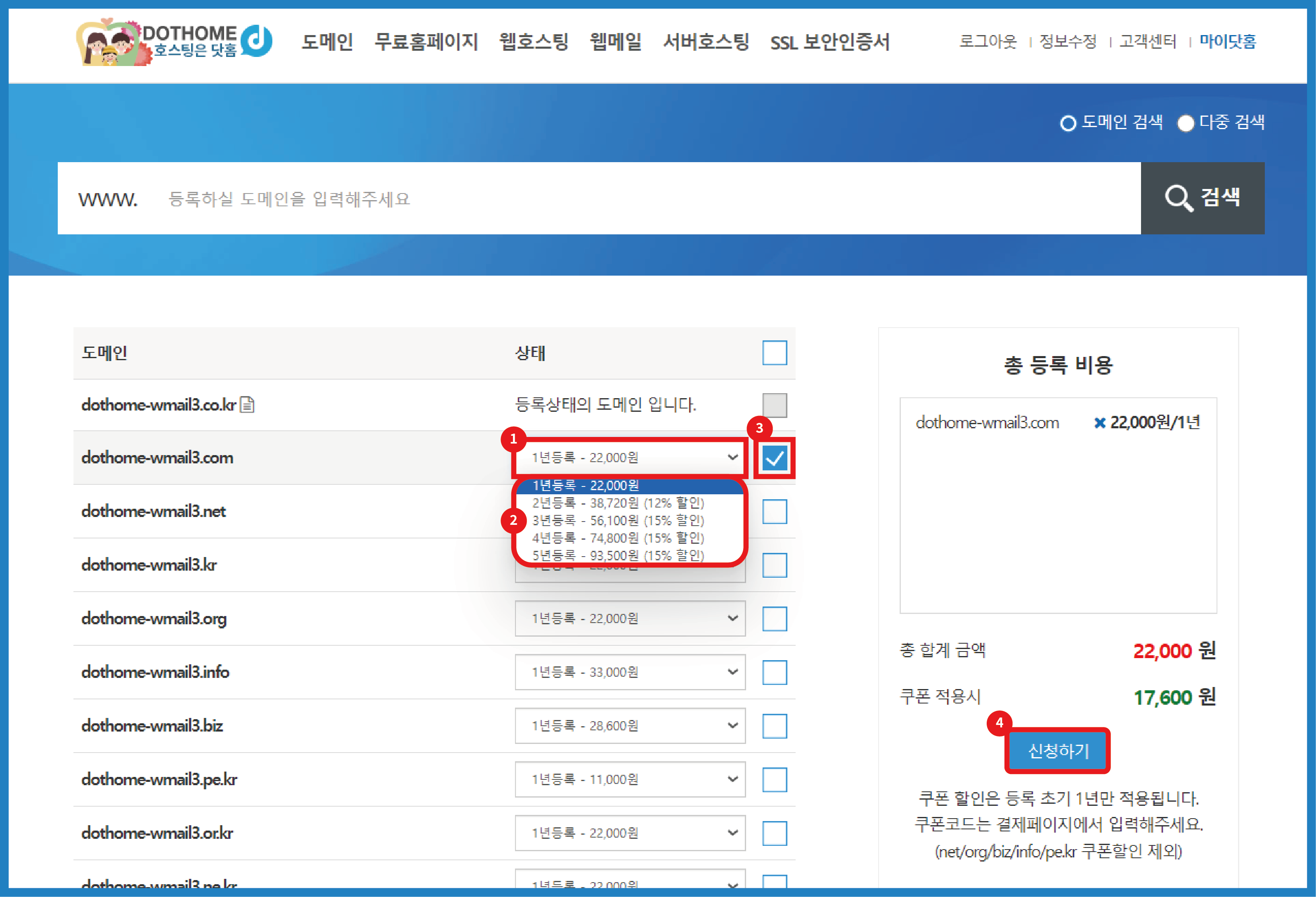
Task: Expand the dothome-wmail3.org period dropdown
Action: 630,618
